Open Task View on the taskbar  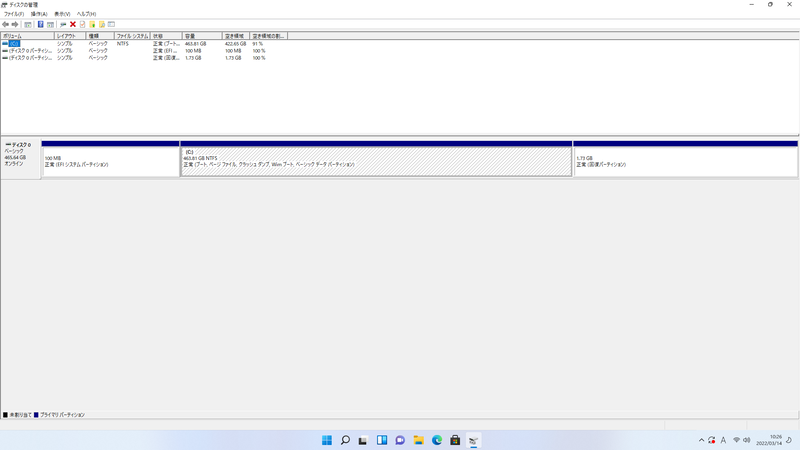pyautogui.click(x=363, y=440)
